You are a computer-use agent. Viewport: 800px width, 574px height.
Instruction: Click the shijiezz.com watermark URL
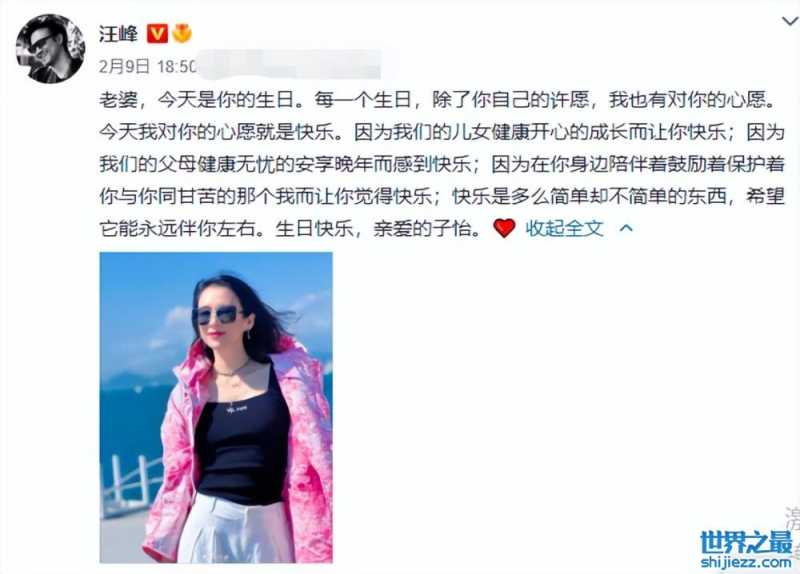tap(746, 562)
